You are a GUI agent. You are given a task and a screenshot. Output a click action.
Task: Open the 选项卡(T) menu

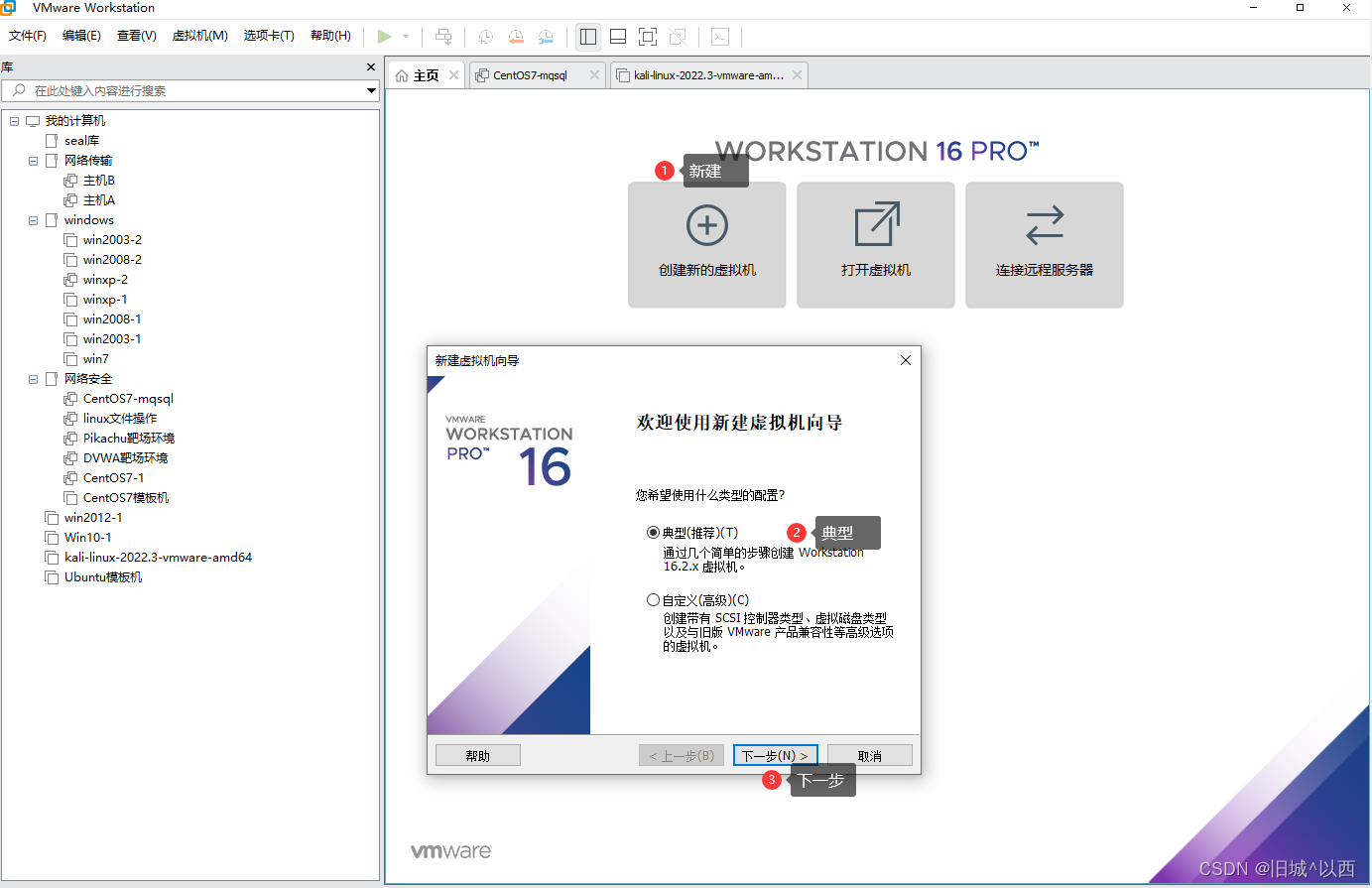pyautogui.click(x=269, y=36)
